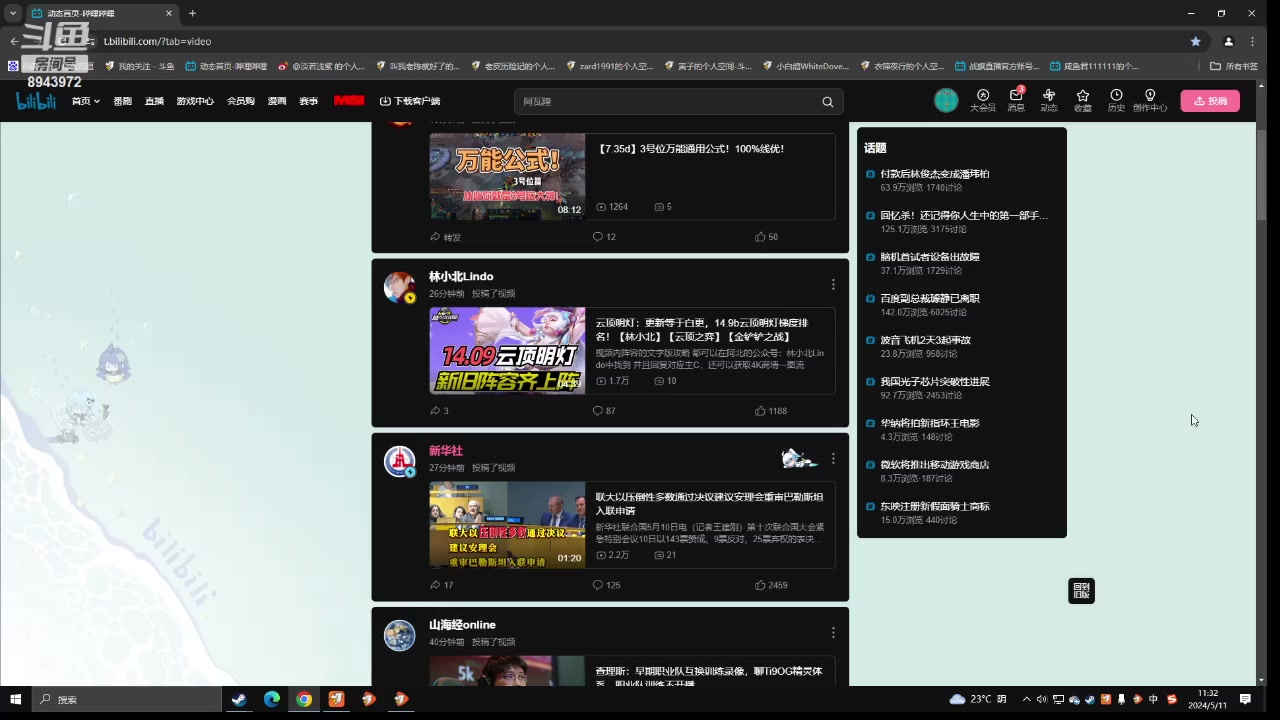Open the 游戏中心 menu item
This screenshot has width=1280, height=720.
(x=195, y=101)
